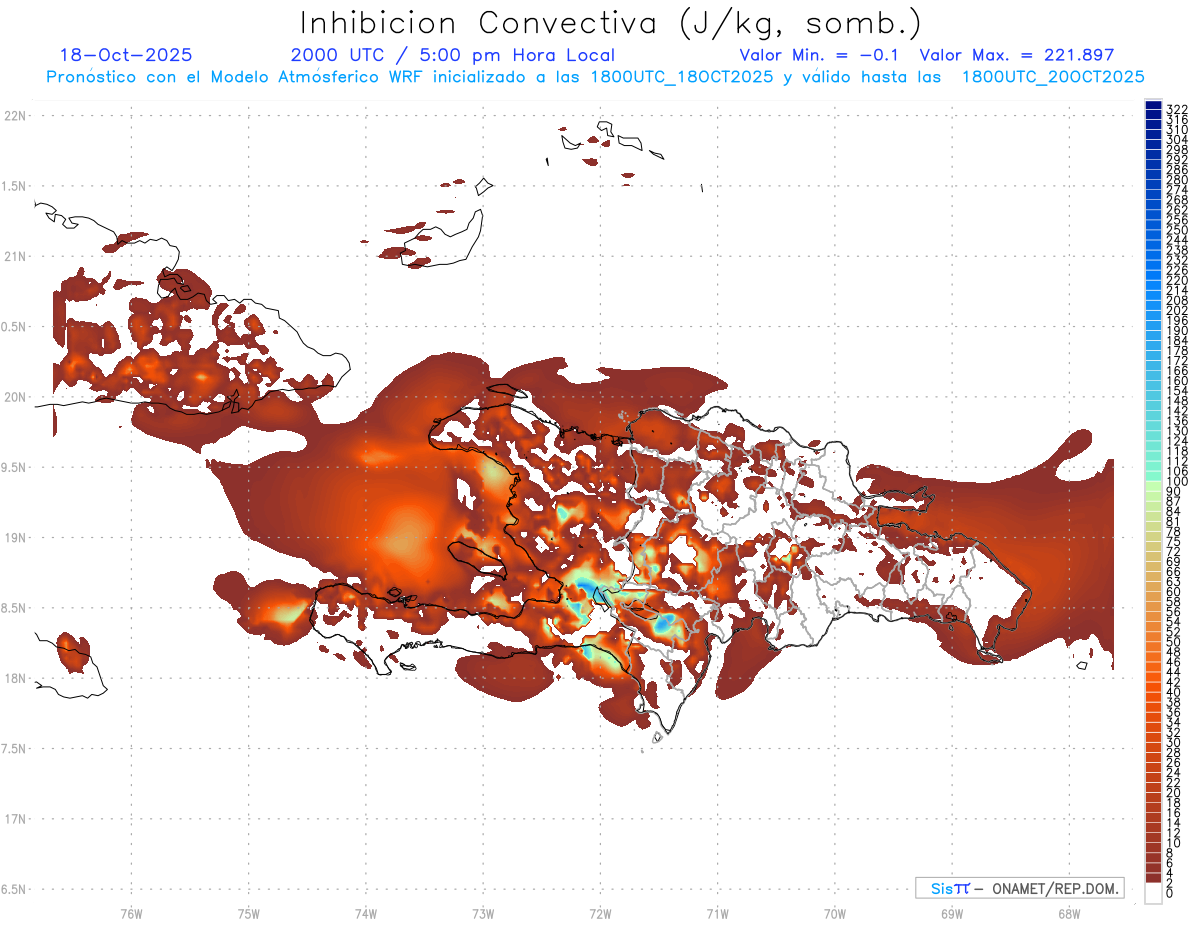Click the 71W longitude label
This screenshot has width=1200, height=927.
[x=717, y=913]
